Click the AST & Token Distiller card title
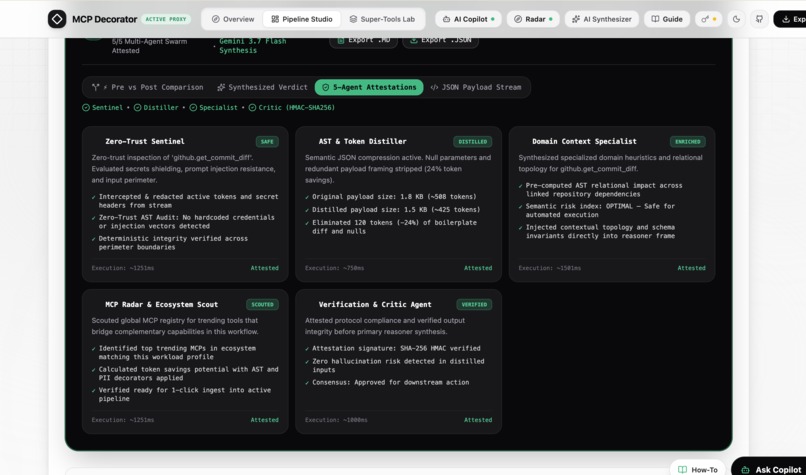 tap(362, 141)
